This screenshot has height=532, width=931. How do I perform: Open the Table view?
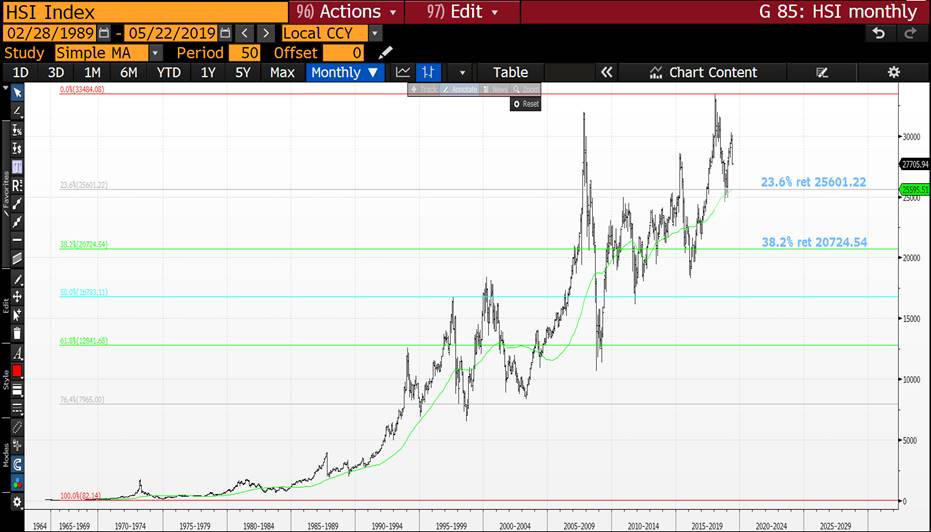[510, 72]
